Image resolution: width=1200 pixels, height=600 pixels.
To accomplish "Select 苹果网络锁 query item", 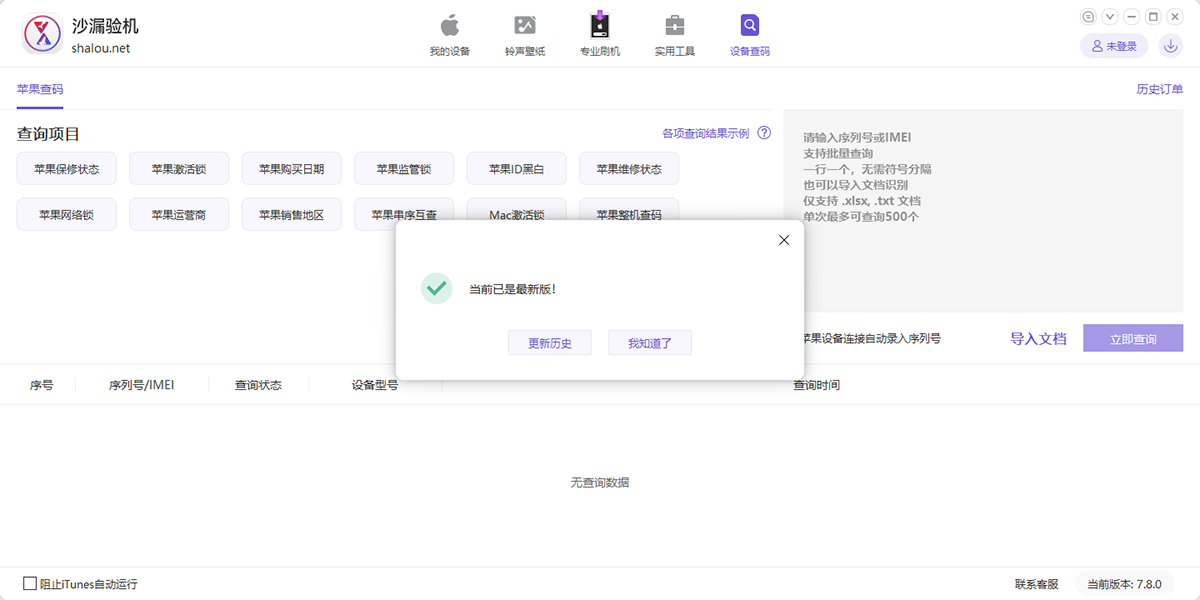I will tap(66, 214).
